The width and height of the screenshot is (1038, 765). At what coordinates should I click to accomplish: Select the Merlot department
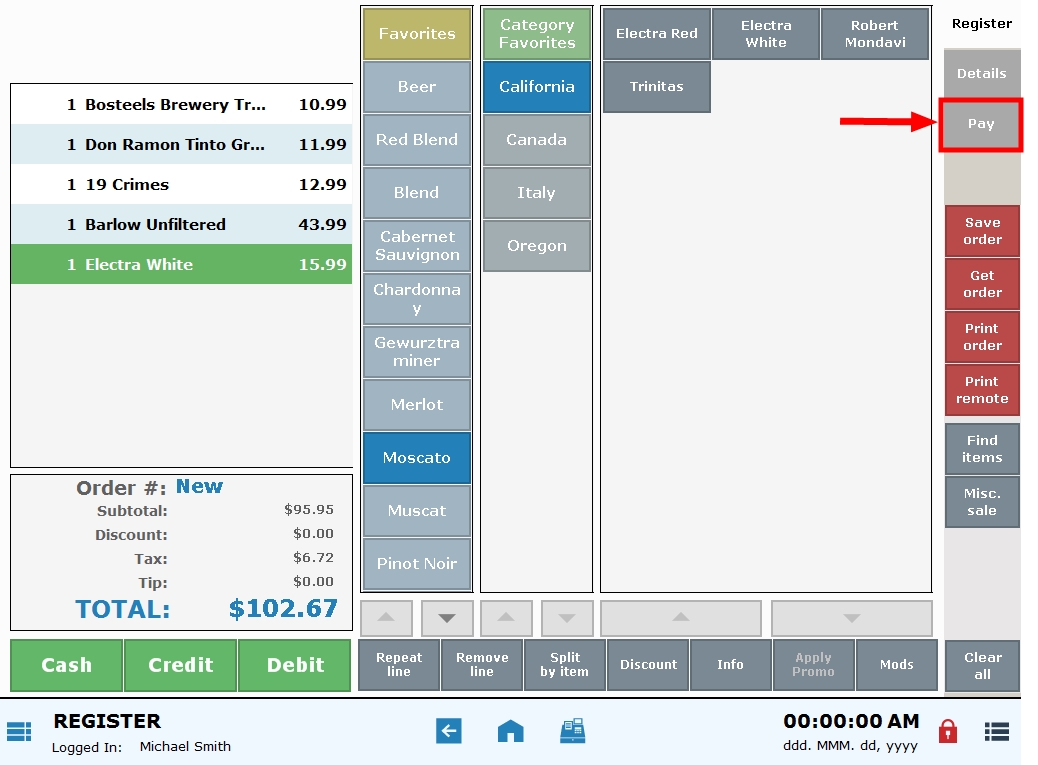click(417, 404)
